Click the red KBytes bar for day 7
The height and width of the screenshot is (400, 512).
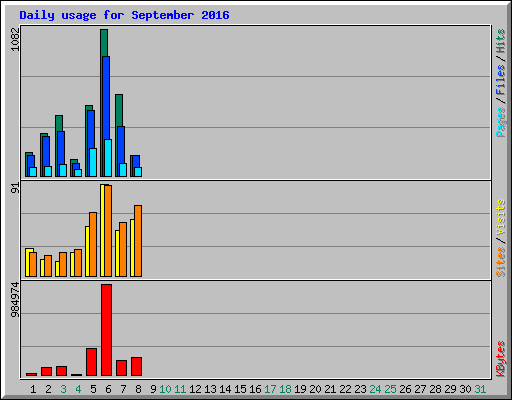pos(121,368)
